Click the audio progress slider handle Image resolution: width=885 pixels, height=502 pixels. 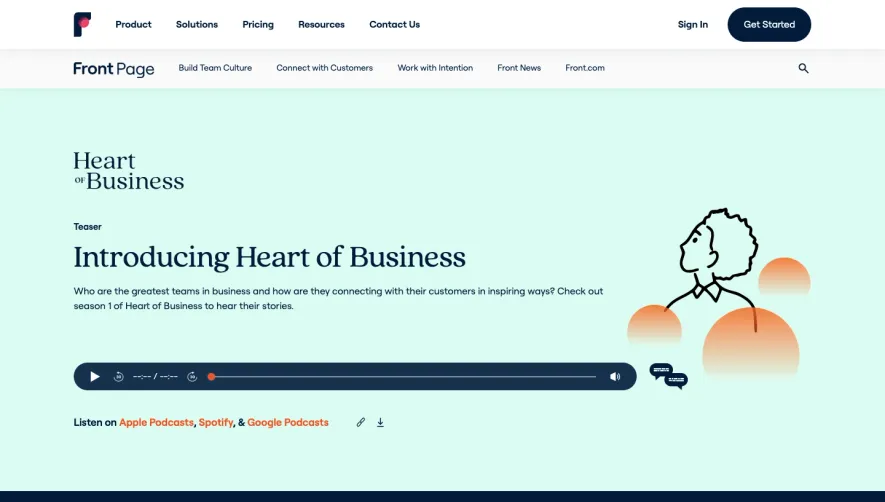211,377
